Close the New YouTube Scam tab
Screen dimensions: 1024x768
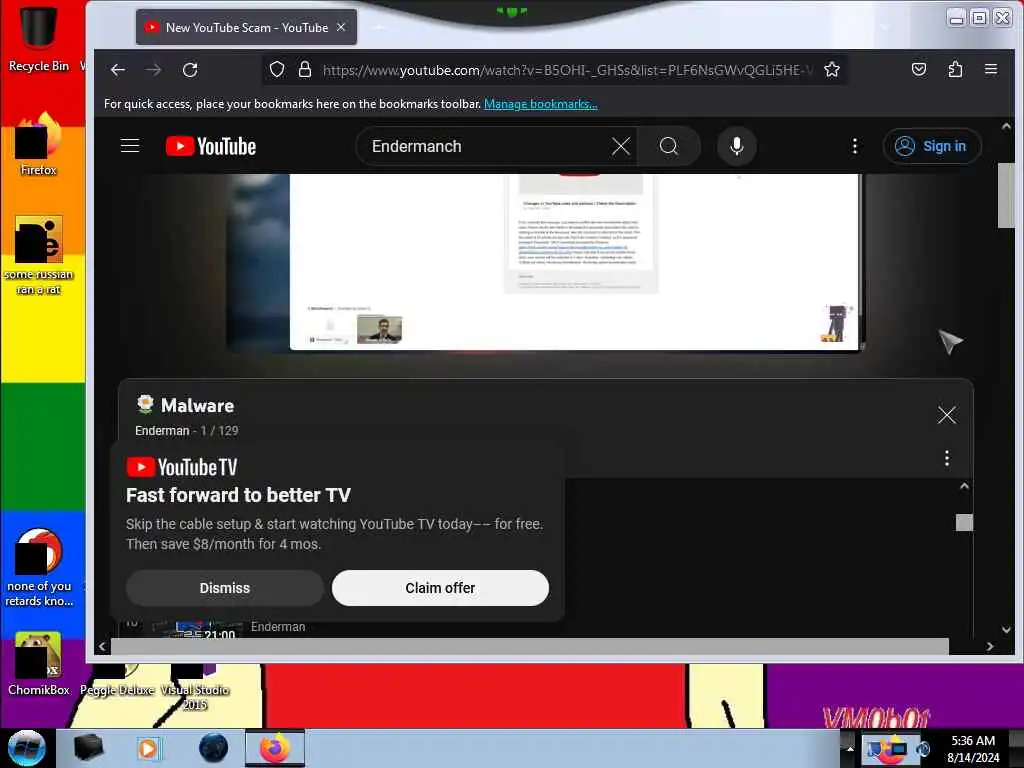click(340, 27)
